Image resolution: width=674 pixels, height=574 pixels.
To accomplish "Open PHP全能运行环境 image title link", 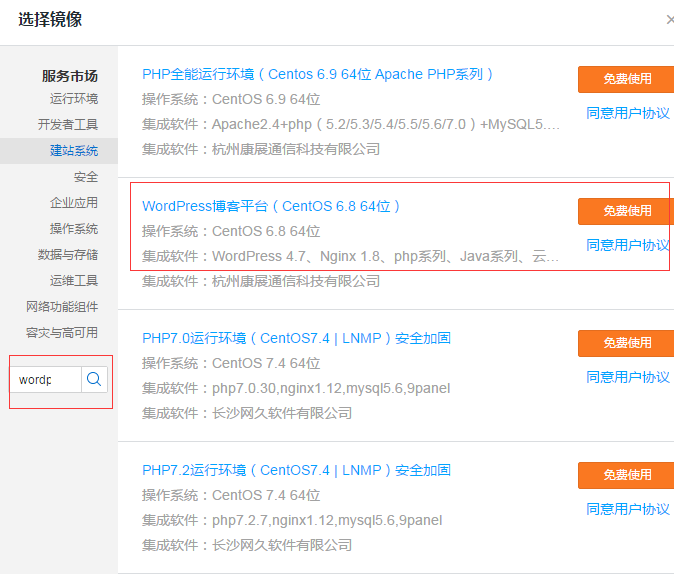I will [x=317, y=74].
